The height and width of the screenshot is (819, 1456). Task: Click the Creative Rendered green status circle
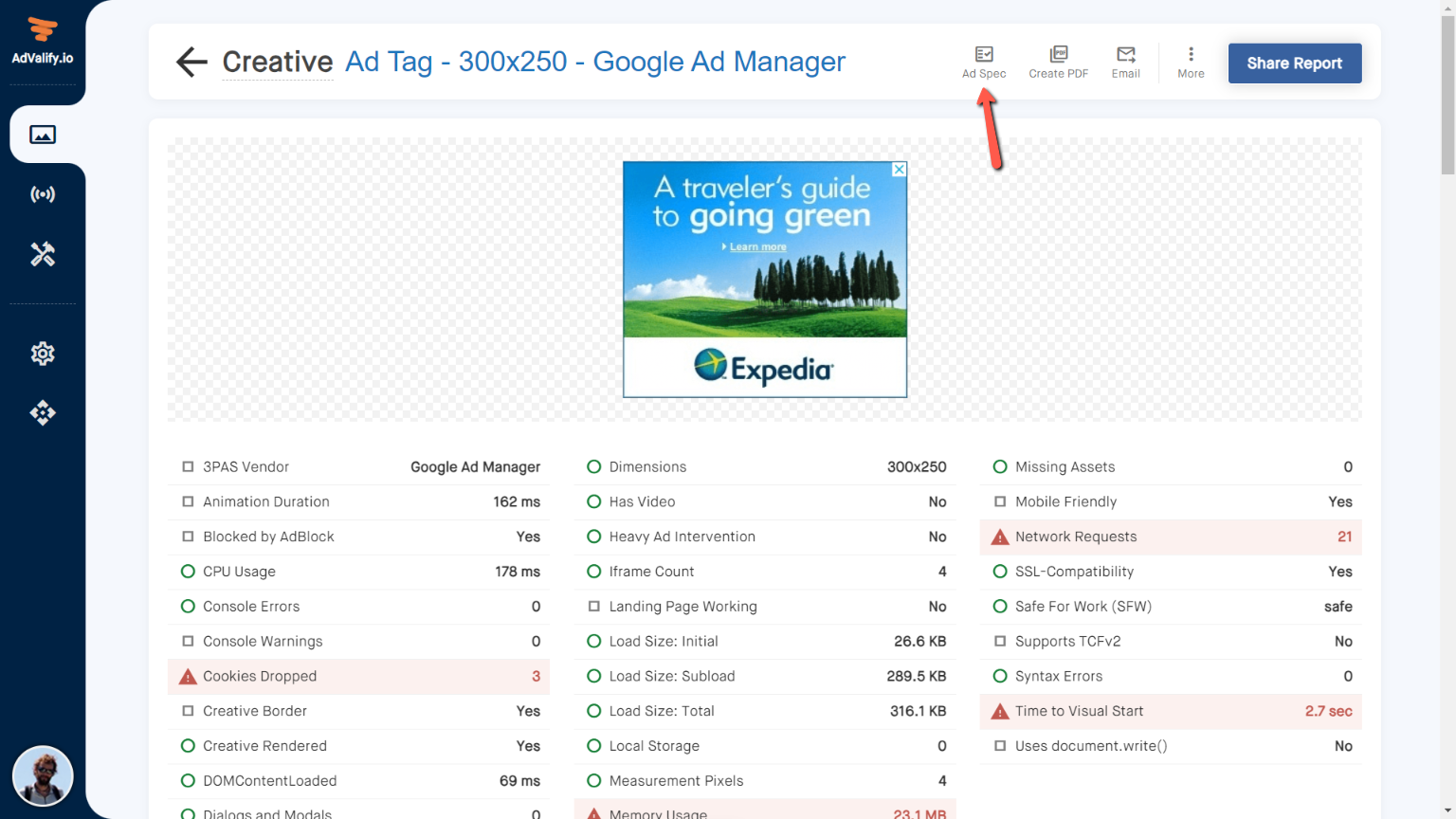coord(188,746)
